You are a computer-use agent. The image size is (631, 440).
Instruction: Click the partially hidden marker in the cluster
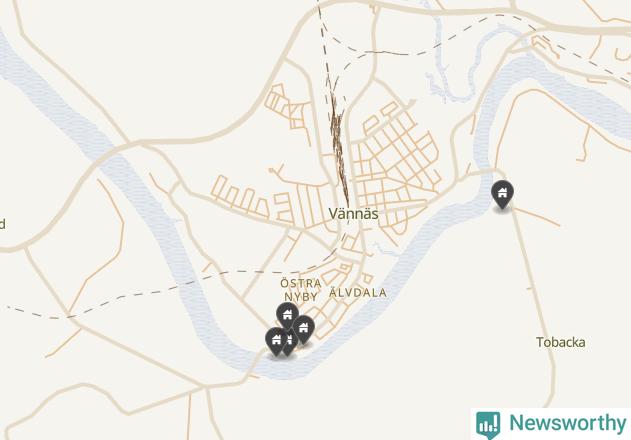point(291,344)
